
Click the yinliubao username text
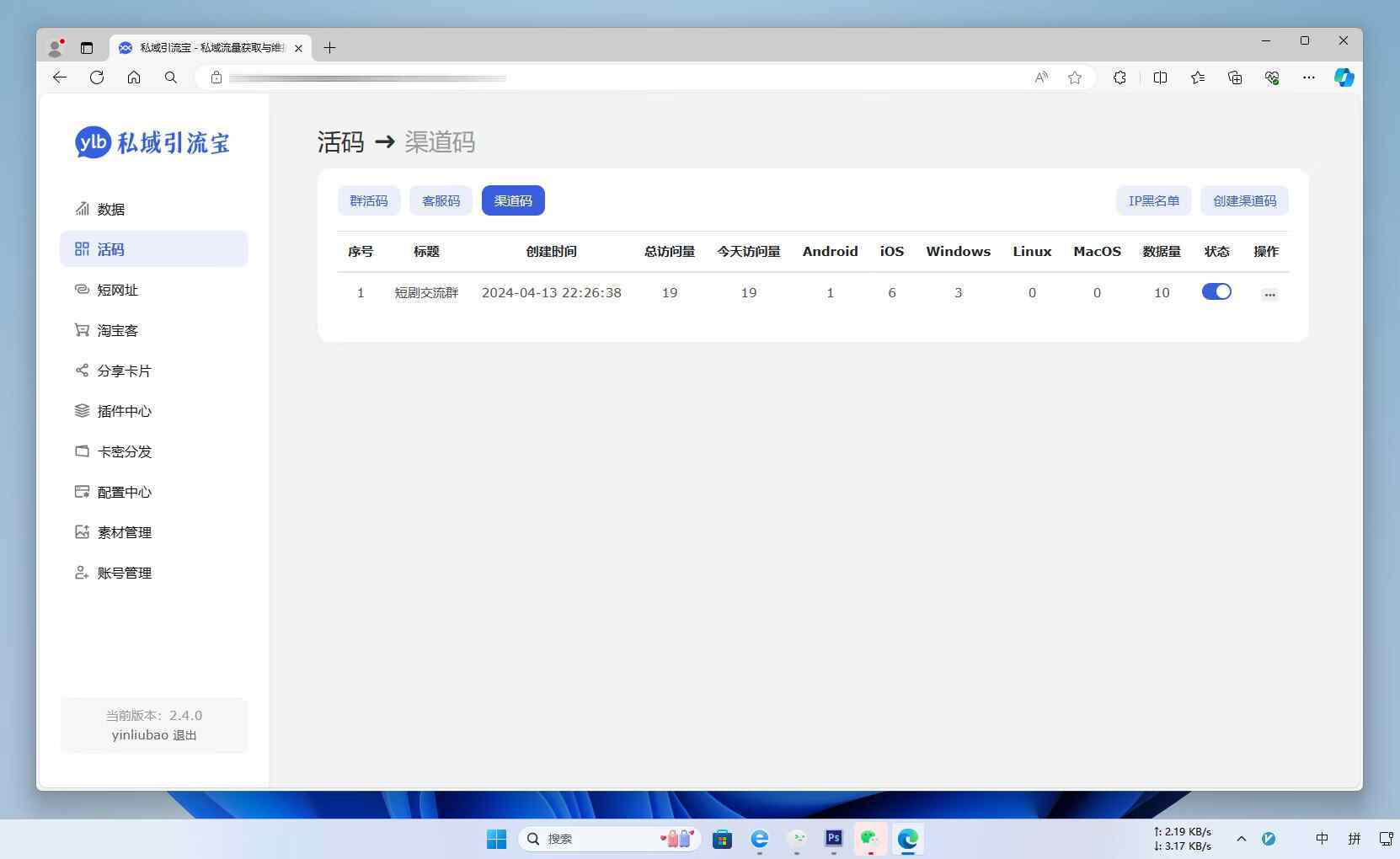140,735
